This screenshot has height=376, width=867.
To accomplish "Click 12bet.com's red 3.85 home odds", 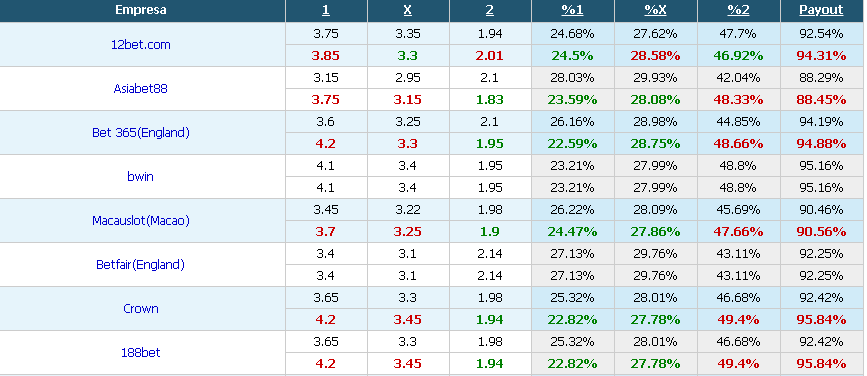I will pyautogui.click(x=325, y=56).
